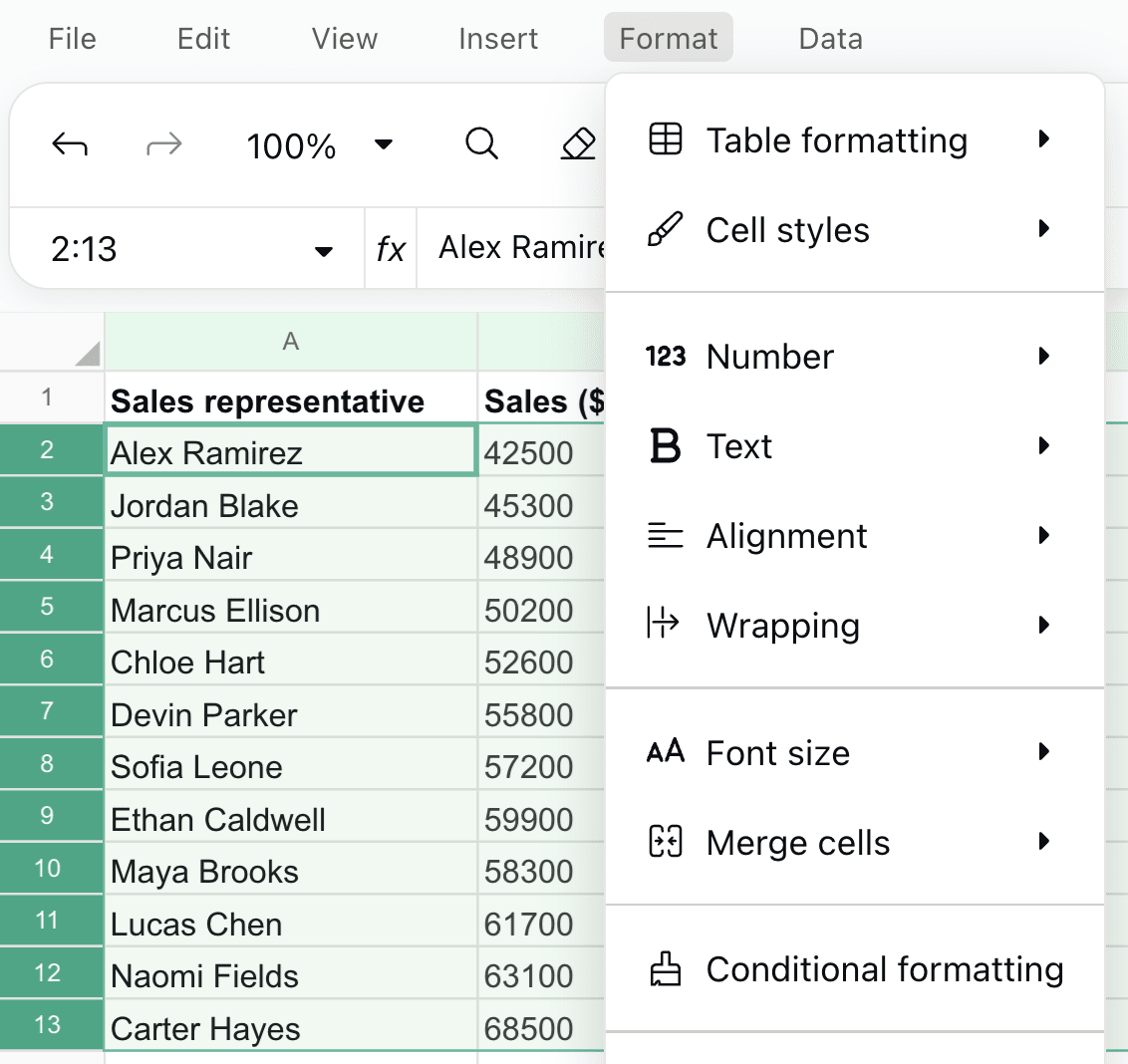The width and height of the screenshot is (1128, 1064).
Task: Expand the Merge cells submenu chevron
Action: pyautogui.click(x=1044, y=842)
